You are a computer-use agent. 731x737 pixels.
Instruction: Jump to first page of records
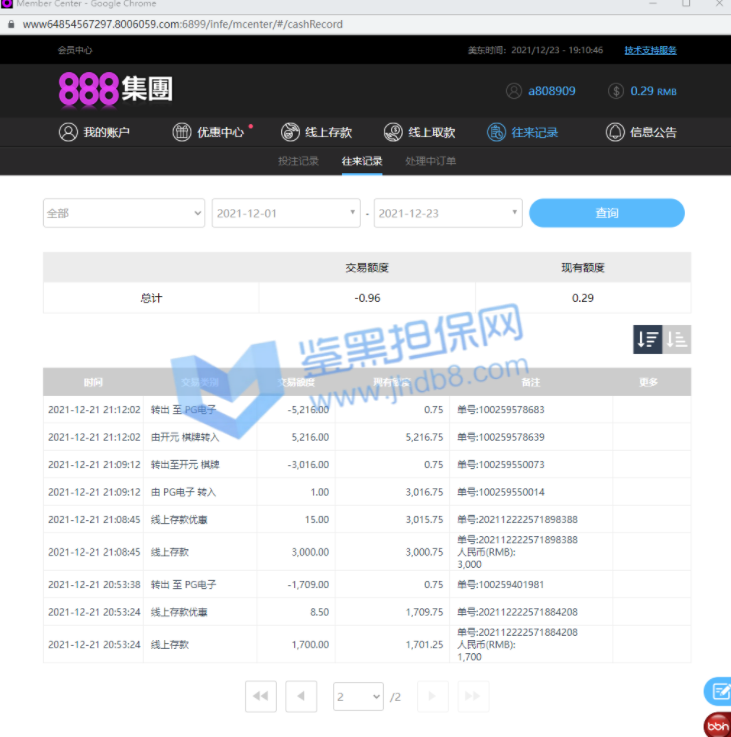click(x=260, y=696)
